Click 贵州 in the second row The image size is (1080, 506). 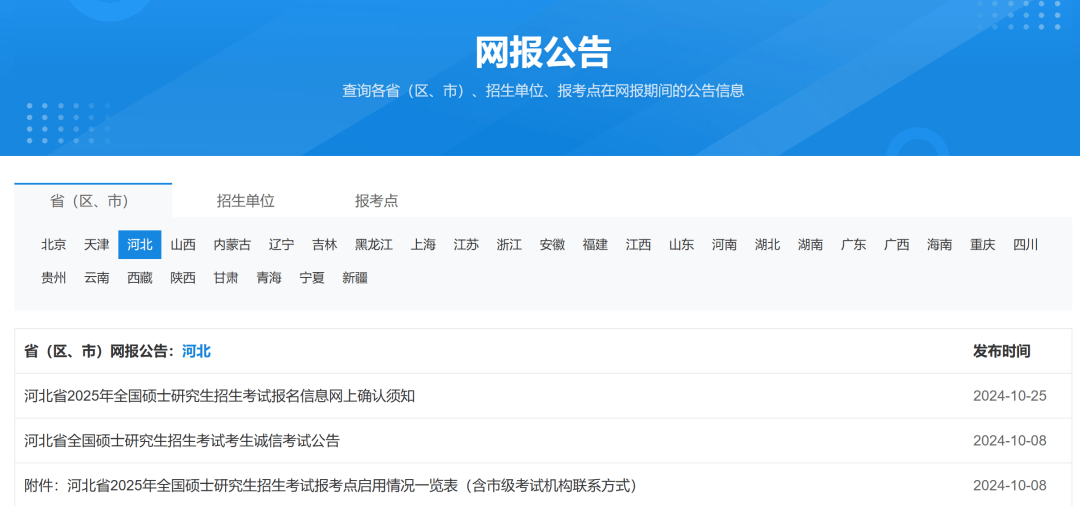54,278
